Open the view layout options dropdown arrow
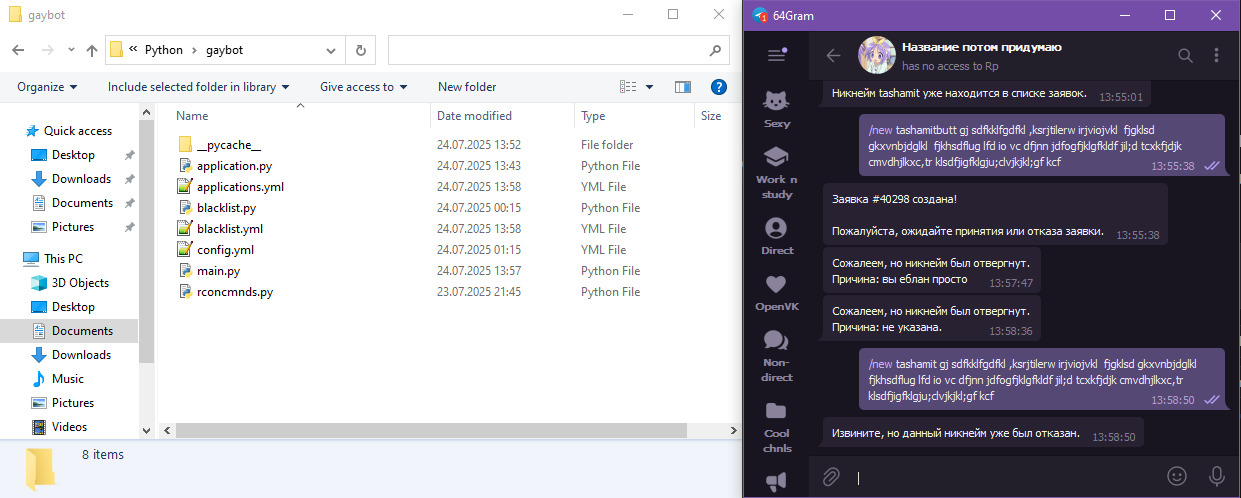The width and height of the screenshot is (1241, 498). pyautogui.click(x=650, y=87)
